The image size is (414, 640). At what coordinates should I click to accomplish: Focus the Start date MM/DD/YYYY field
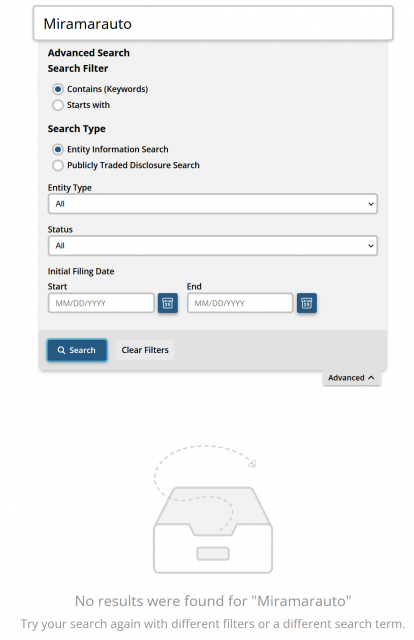click(x=101, y=303)
